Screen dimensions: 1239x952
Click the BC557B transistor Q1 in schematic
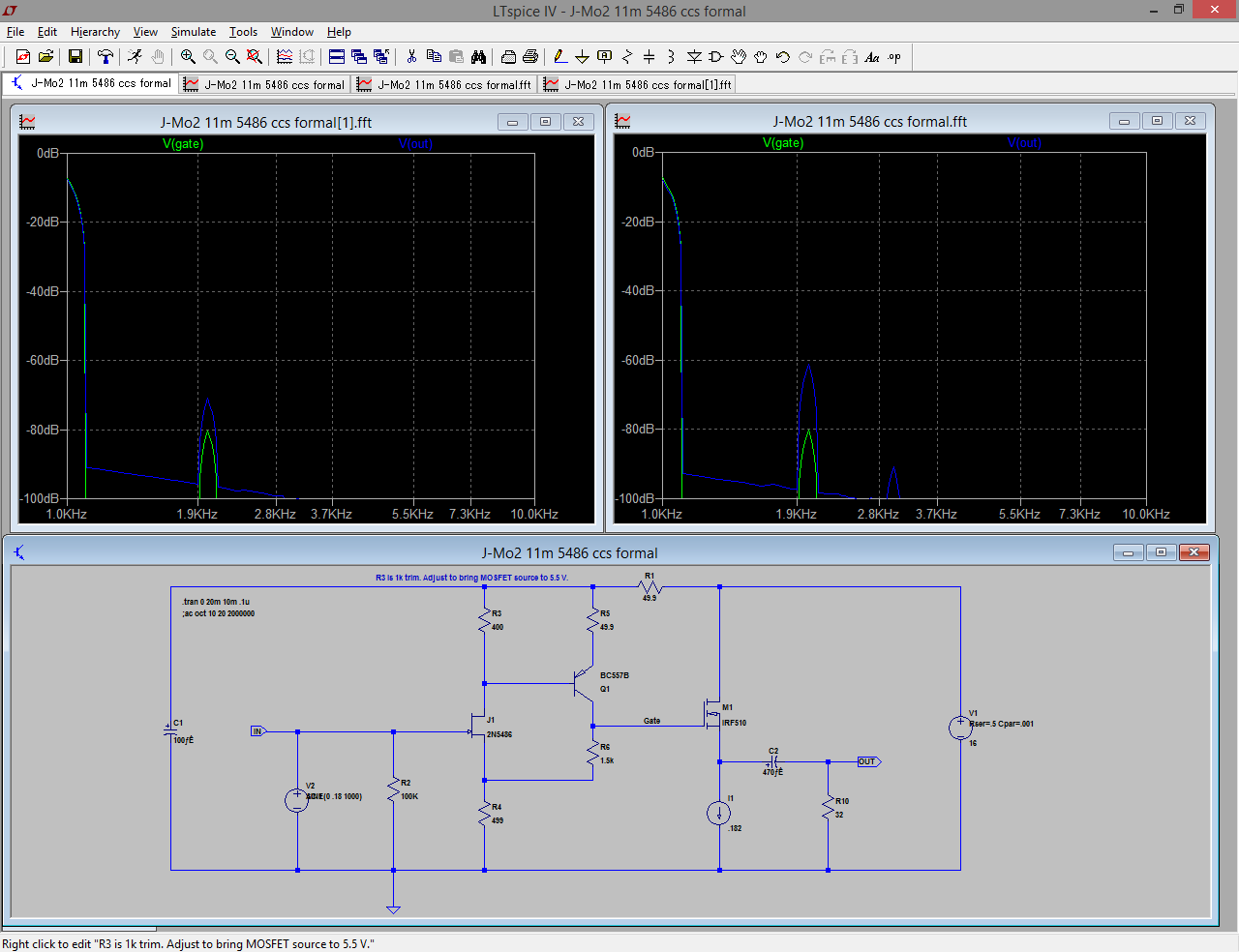(582, 683)
